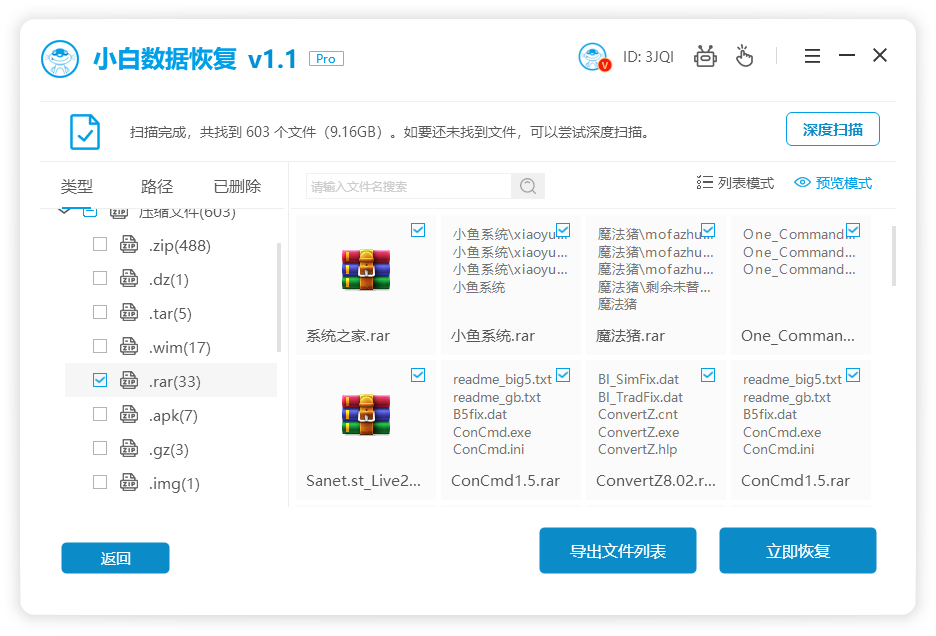Click the 返回 button
The width and height of the screenshot is (936, 636).
tap(115, 558)
